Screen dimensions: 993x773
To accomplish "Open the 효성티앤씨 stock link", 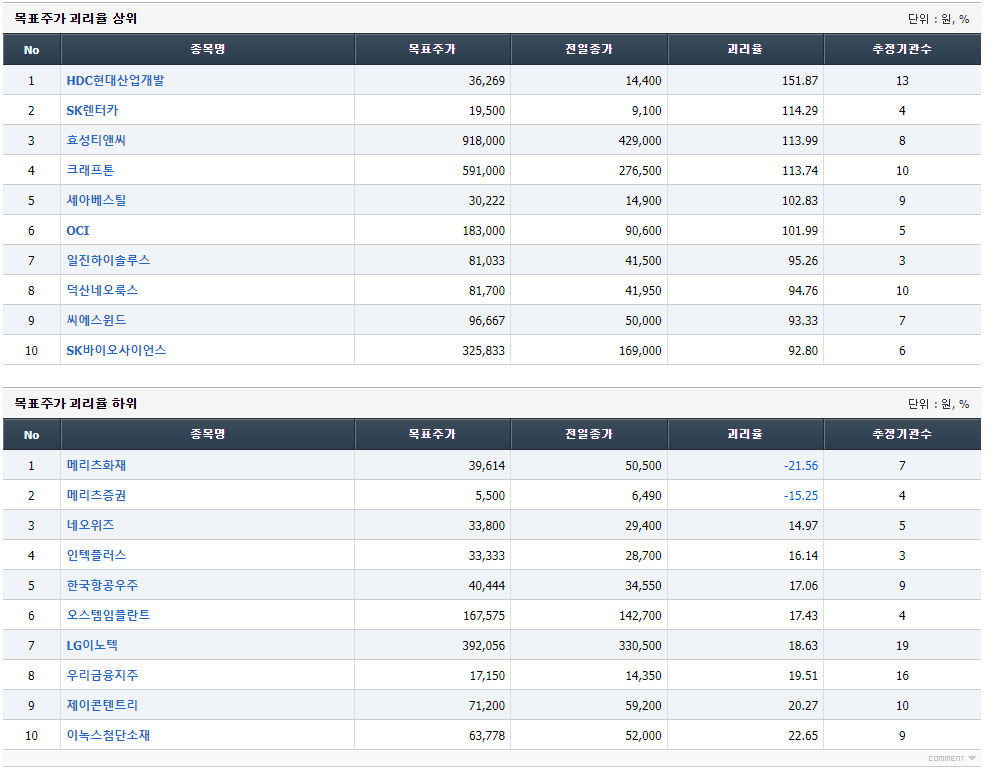I will (96, 140).
